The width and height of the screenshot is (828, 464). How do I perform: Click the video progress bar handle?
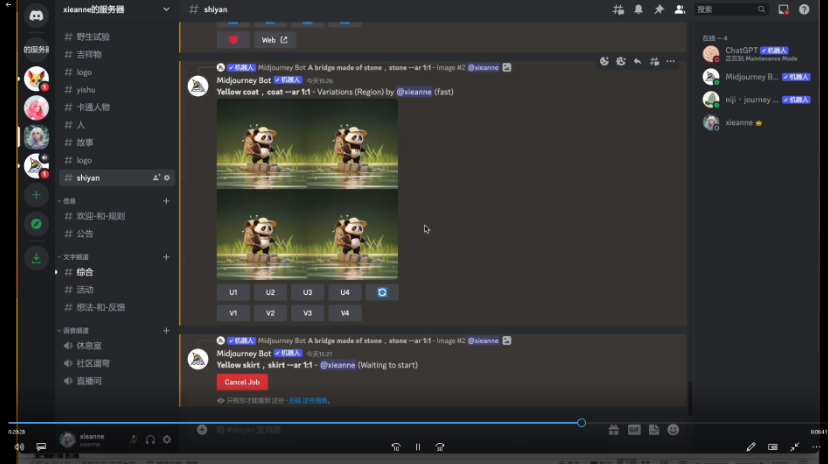click(x=581, y=423)
